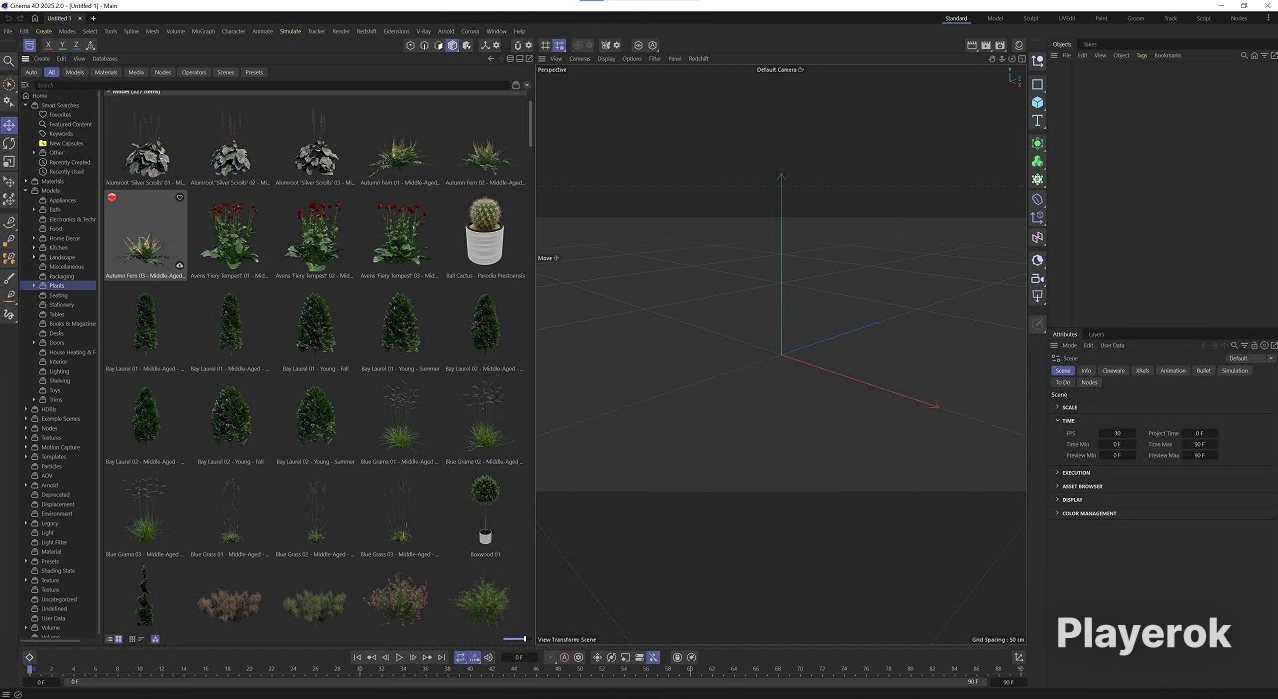Viewport: 1278px width, 699px height.
Task: Open the XRefs scene tab button
Action: tap(1142, 371)
